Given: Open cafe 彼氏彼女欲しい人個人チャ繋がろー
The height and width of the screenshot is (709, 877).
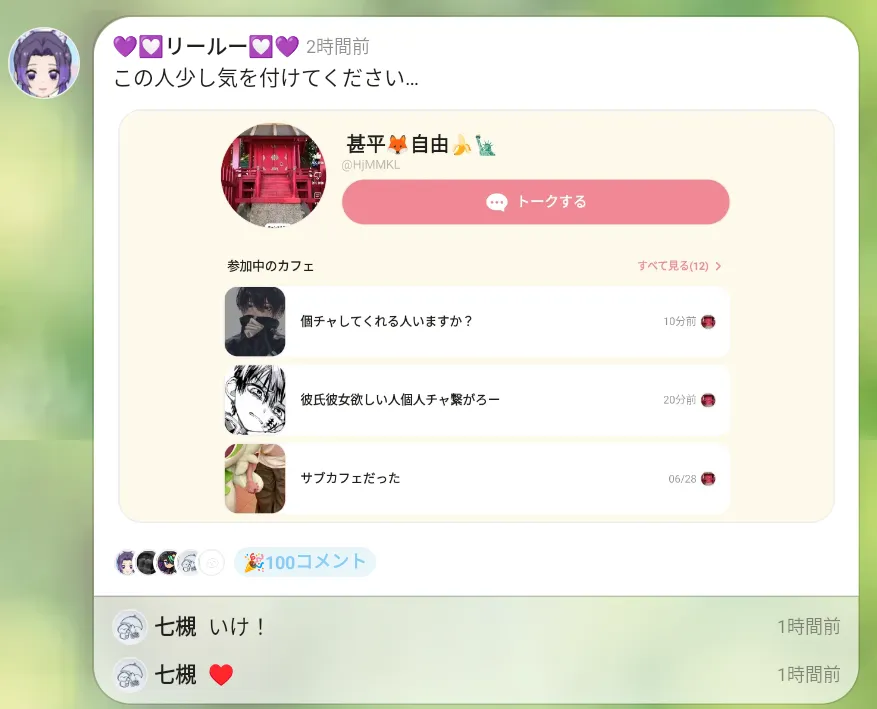Looking at the screenshot, I should point(477,400).
